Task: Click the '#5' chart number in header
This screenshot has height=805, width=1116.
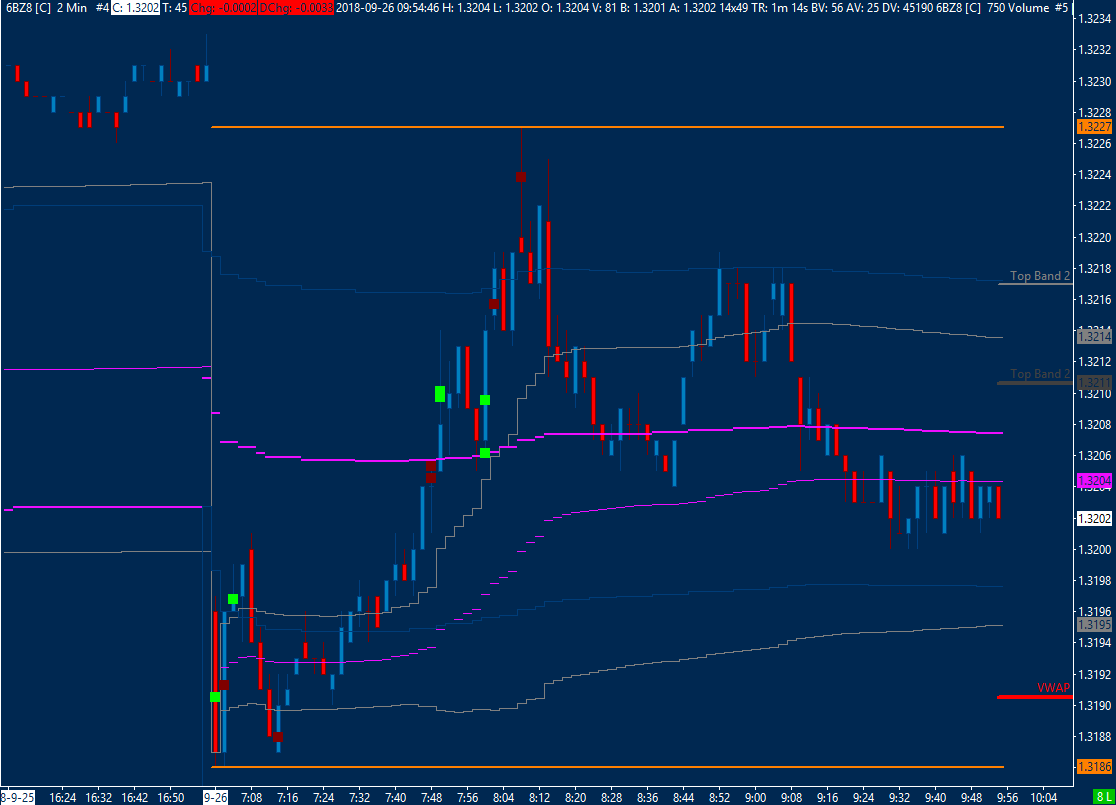Action: [1061, 8]
